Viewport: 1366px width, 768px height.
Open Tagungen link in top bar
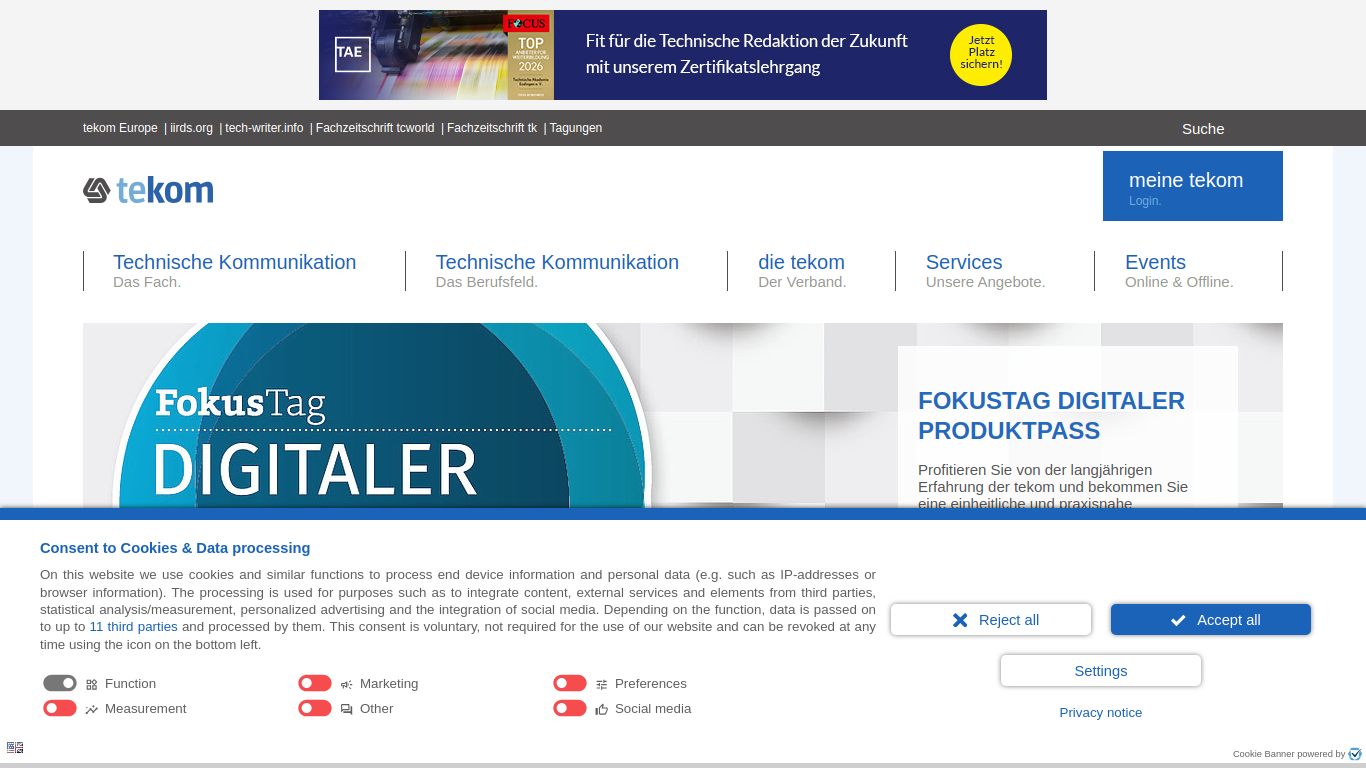coord(576,128)
